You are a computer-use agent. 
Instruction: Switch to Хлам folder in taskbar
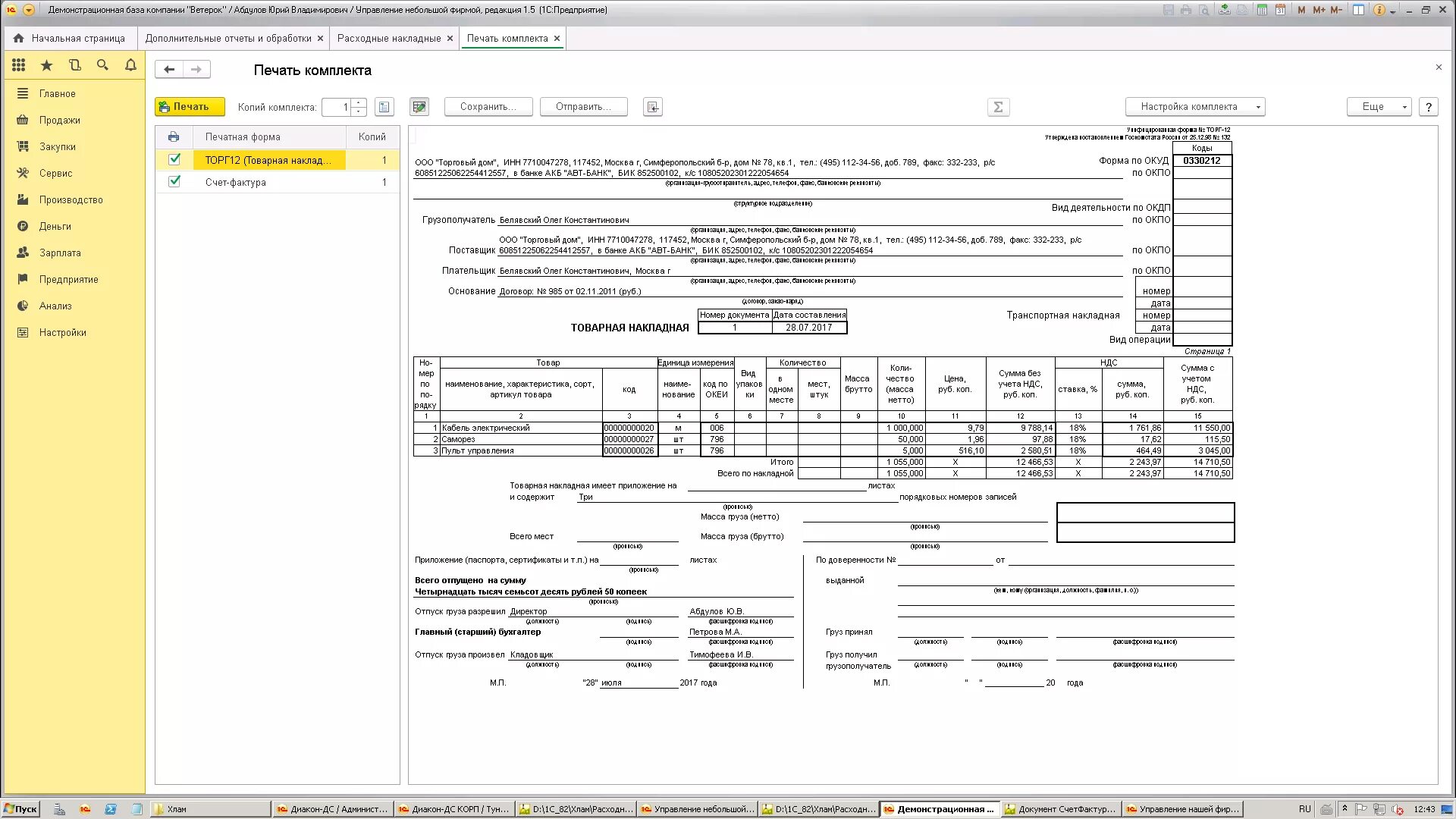click(210, 809)
